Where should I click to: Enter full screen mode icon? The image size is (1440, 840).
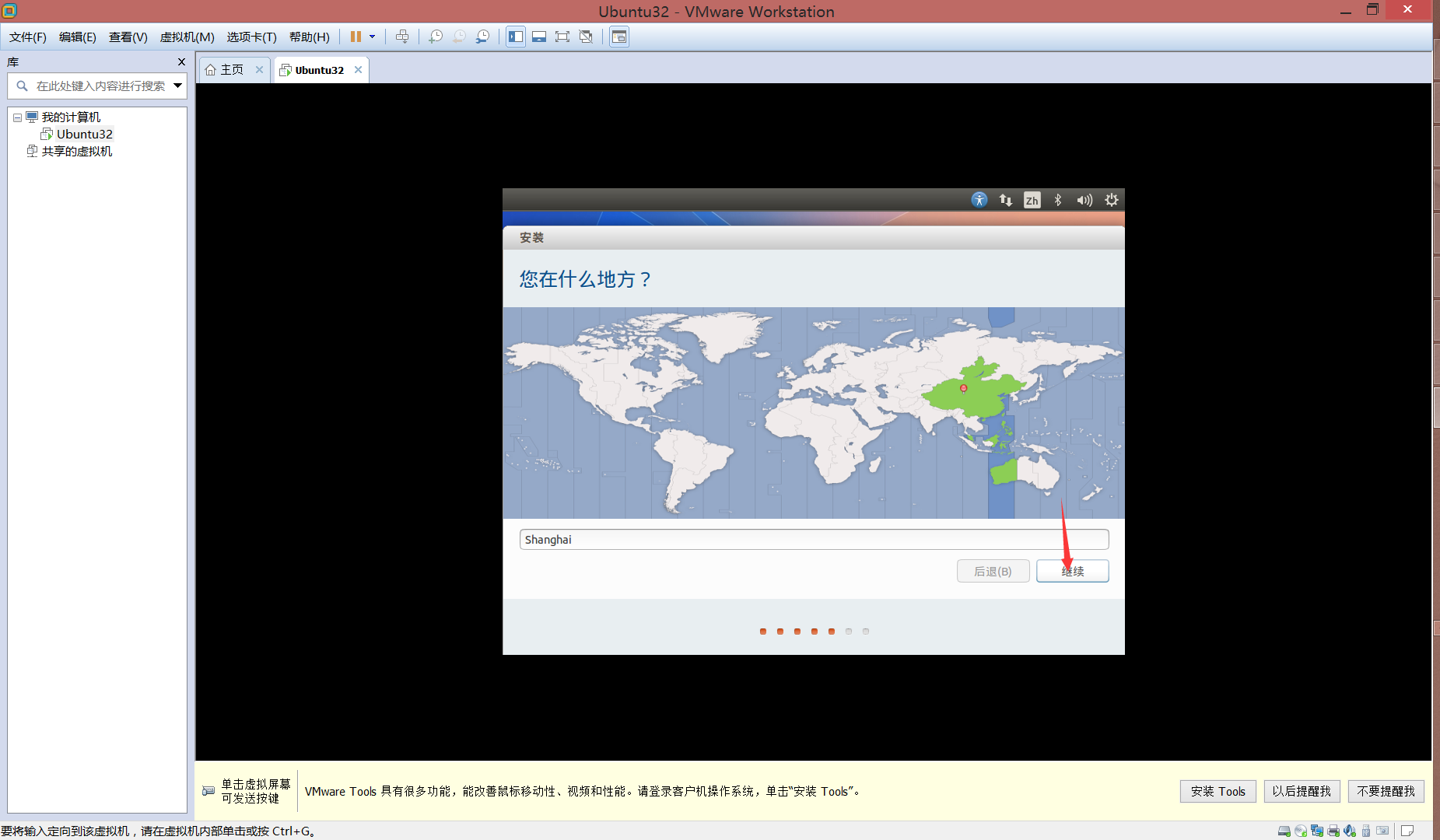click(562, 37)
